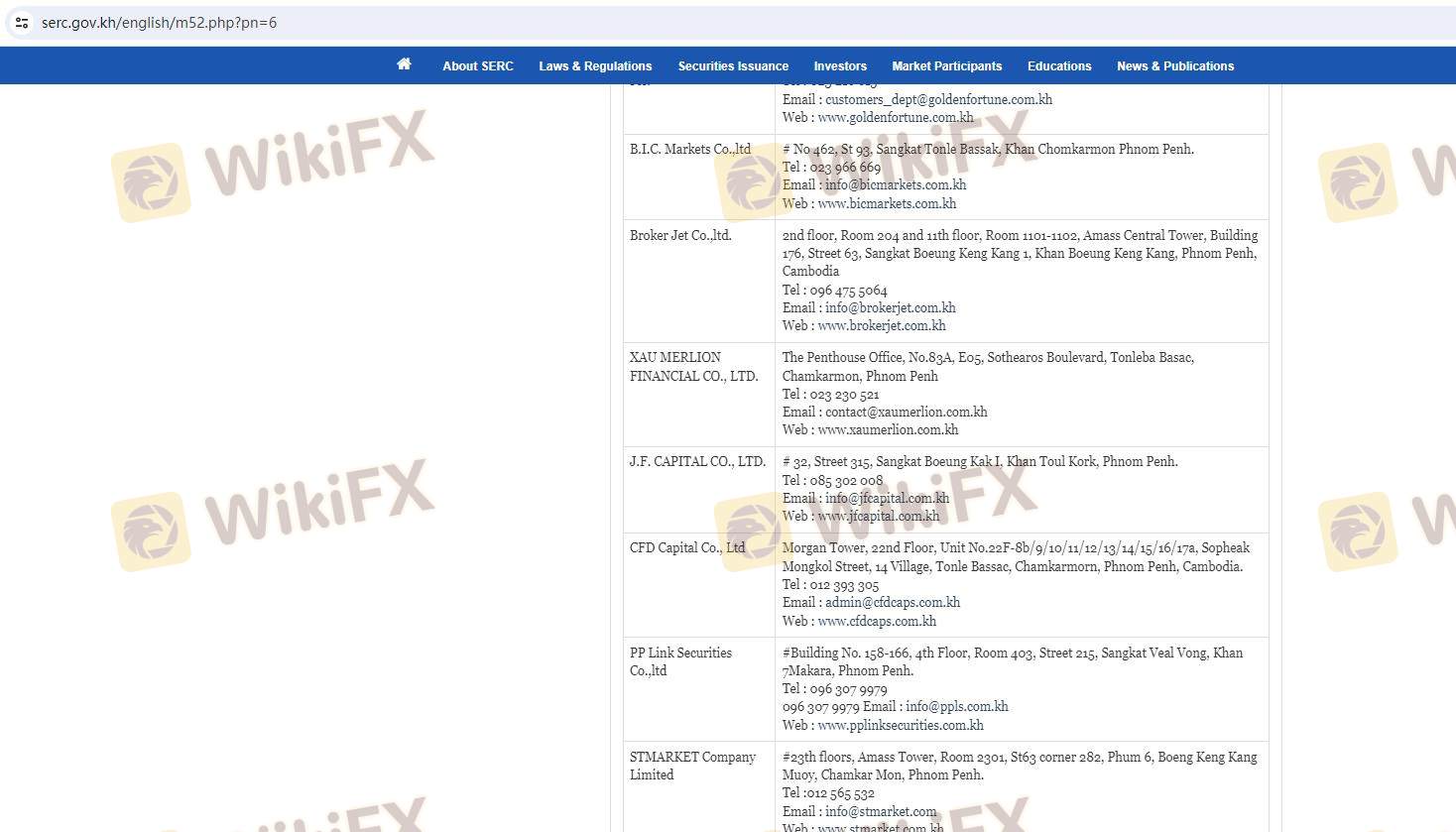Screen dimensions: 1456x832
Task: Select the XAU MERLION FINANCIAL CO., LTD. name
Action: [x=693, y=366]
